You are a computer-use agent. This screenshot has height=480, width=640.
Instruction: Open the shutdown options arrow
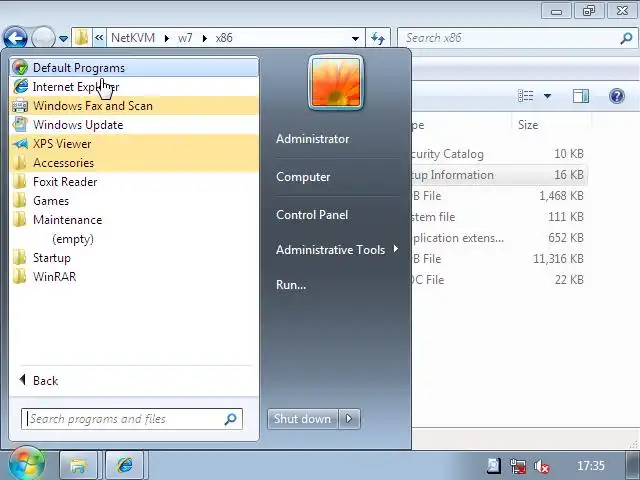349,419
